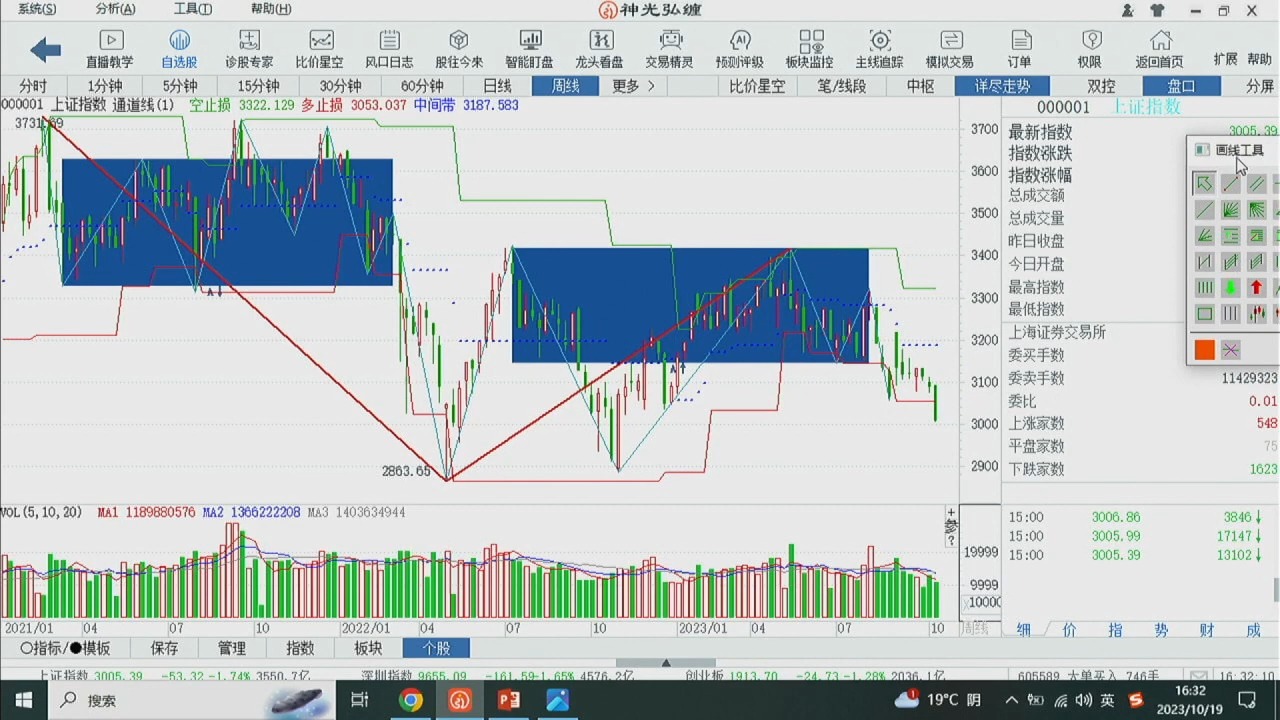1280x720 pixels.
Task: Toggle 盘口 panel view
Action: coord(1181,86)
